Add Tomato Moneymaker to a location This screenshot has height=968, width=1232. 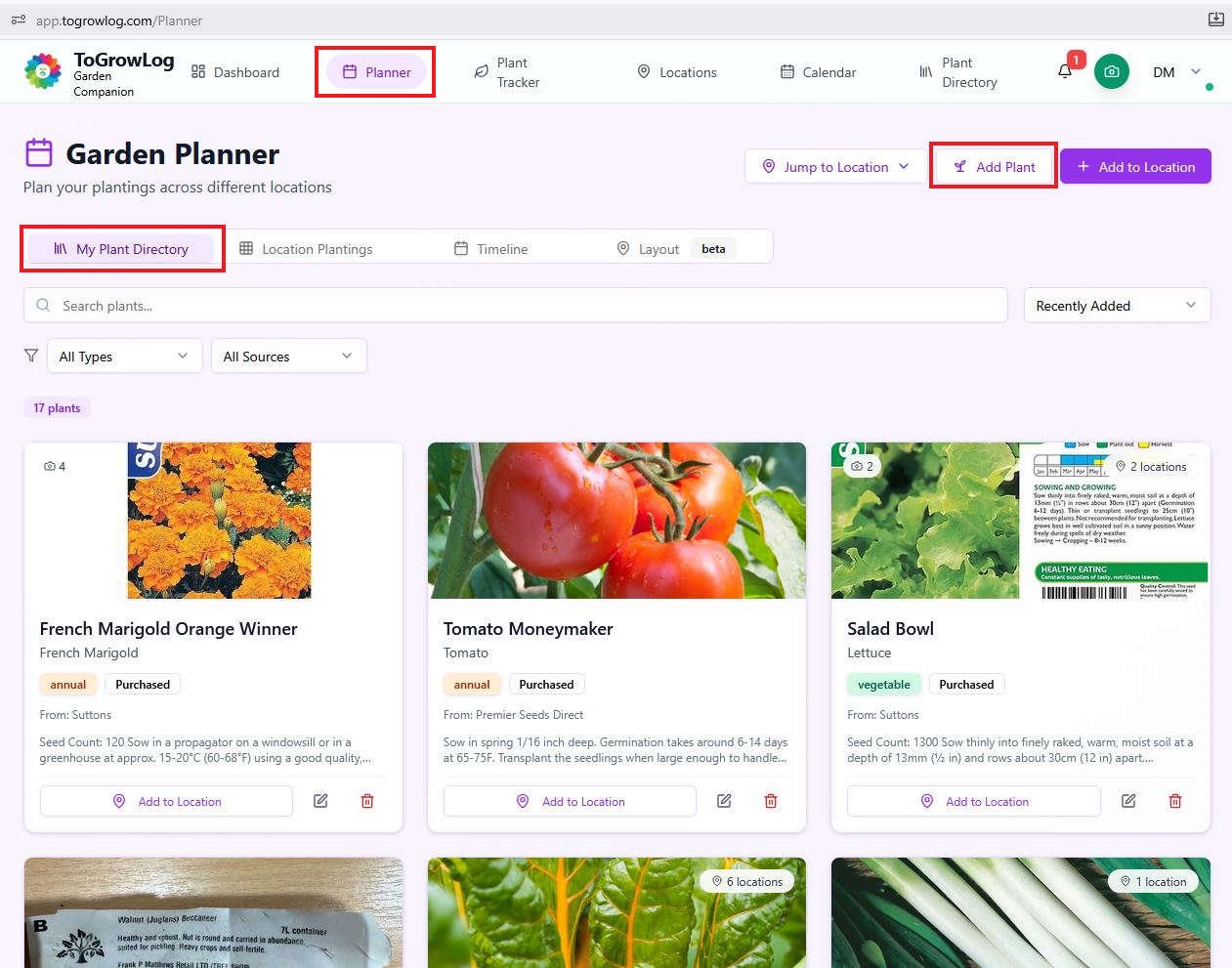tap(570, 800)
